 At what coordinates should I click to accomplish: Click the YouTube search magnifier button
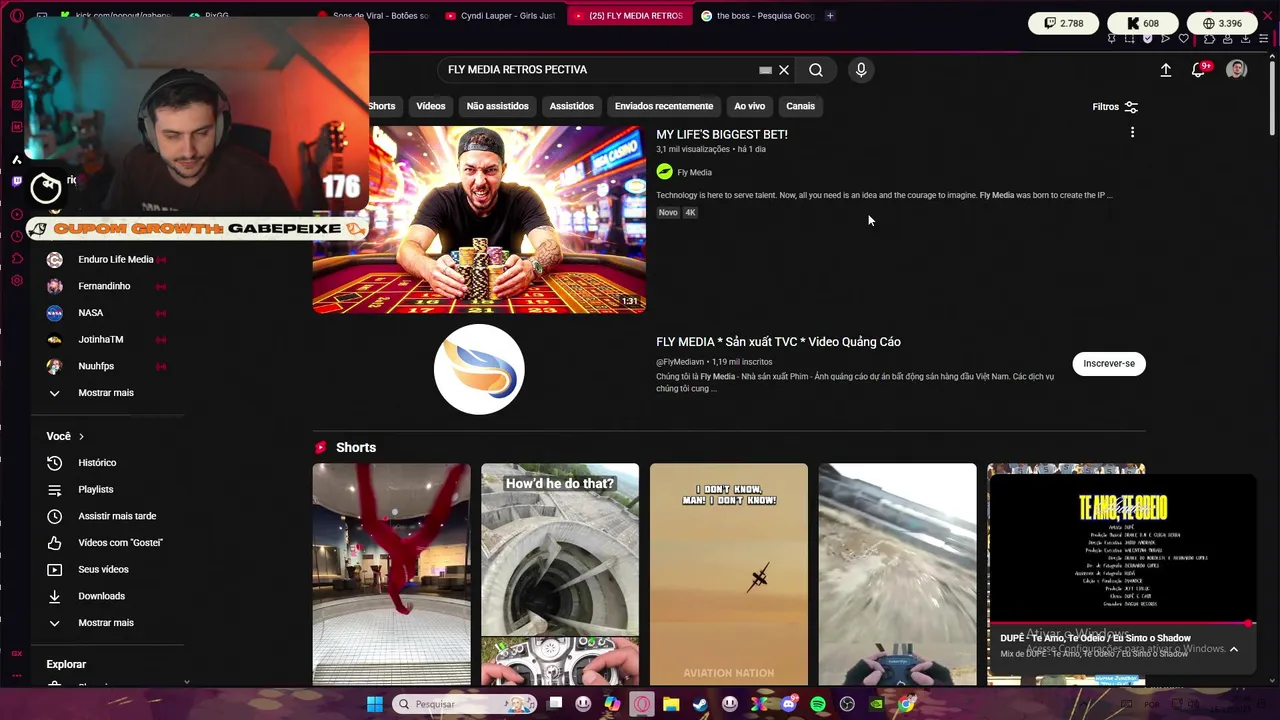coord(816,70)
